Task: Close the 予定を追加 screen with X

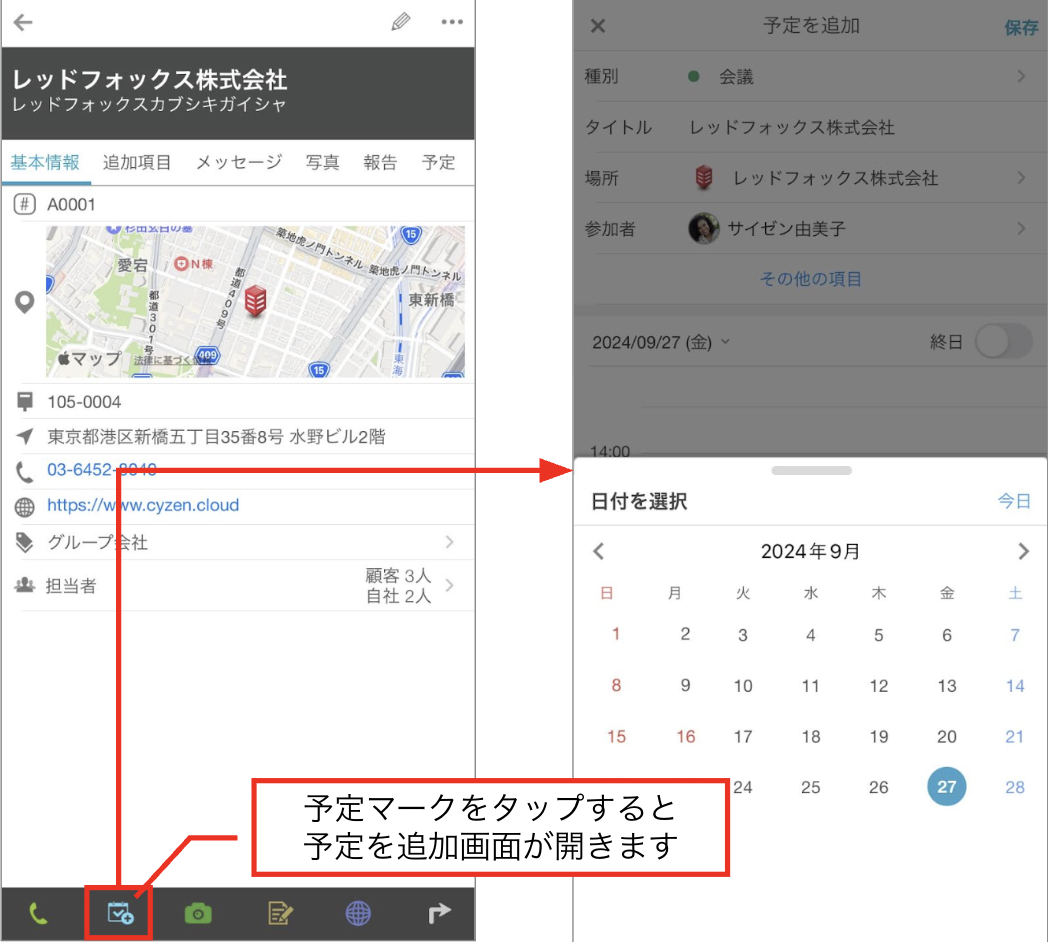Action: click(598, 26)
